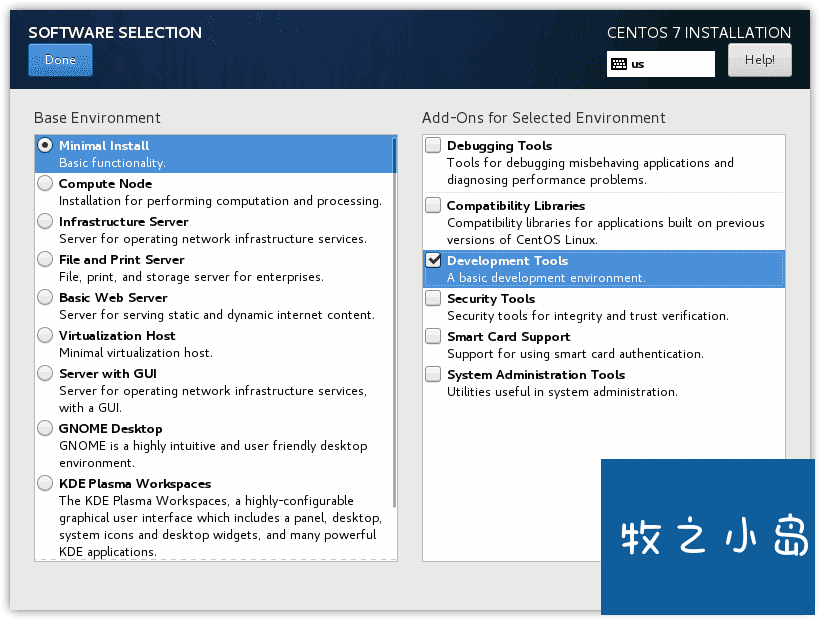Click the Done button
The width and height of the screenshot is (820, 620).
coord(60,60)
